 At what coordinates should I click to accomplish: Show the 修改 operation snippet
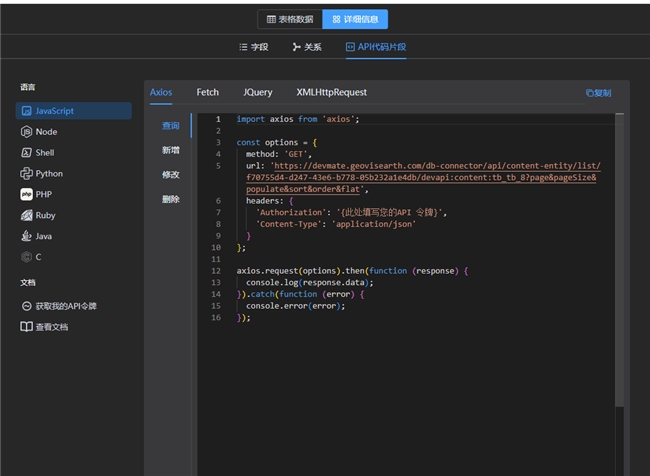pyautogui.click(x=170, y=175)
